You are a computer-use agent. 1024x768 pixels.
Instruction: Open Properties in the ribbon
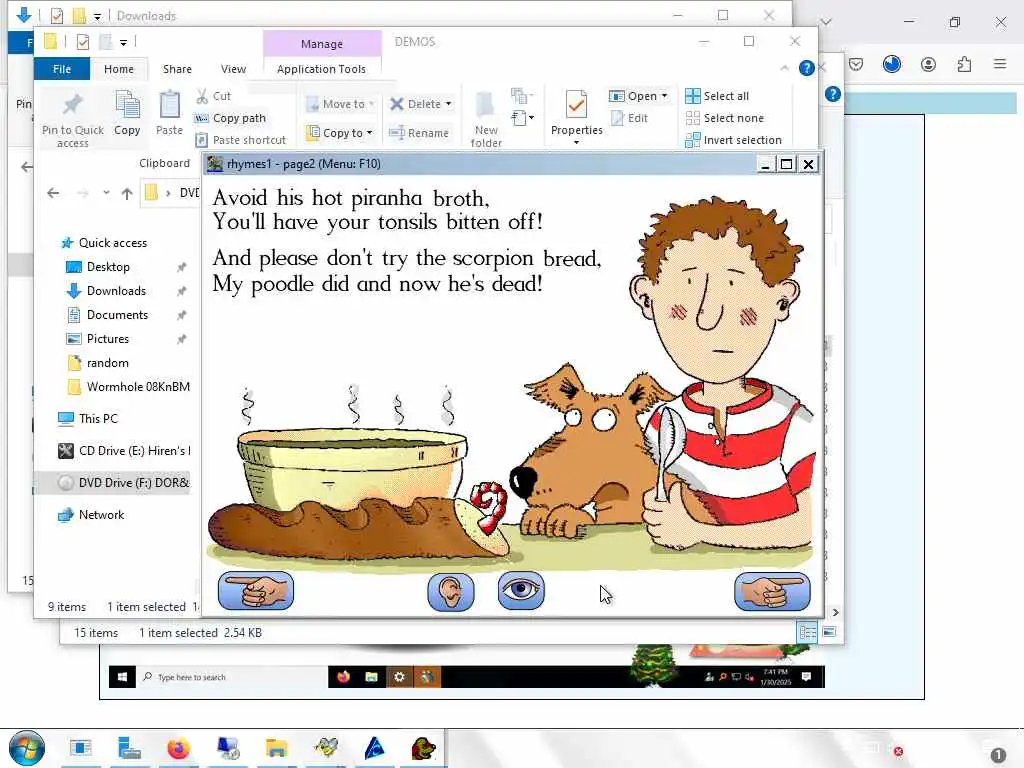[577, 112]
